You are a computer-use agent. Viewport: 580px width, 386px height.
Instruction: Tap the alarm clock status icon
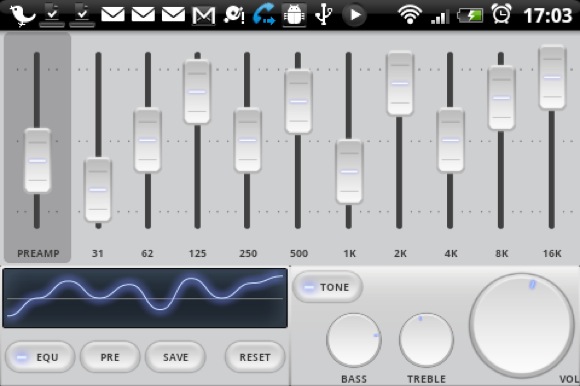502,14
